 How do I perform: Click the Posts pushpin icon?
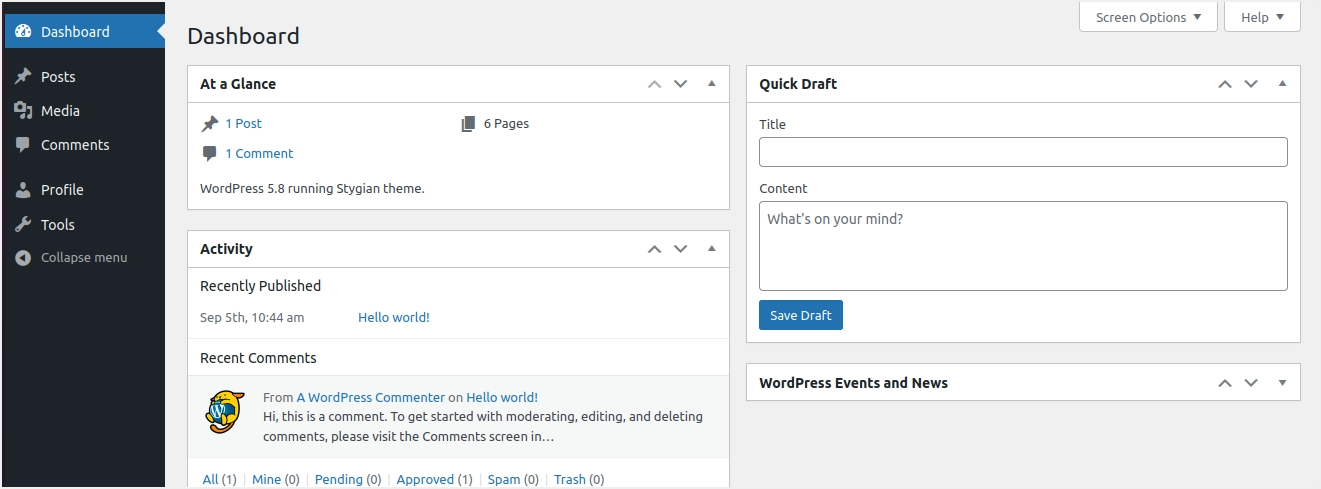click(23, 77)
